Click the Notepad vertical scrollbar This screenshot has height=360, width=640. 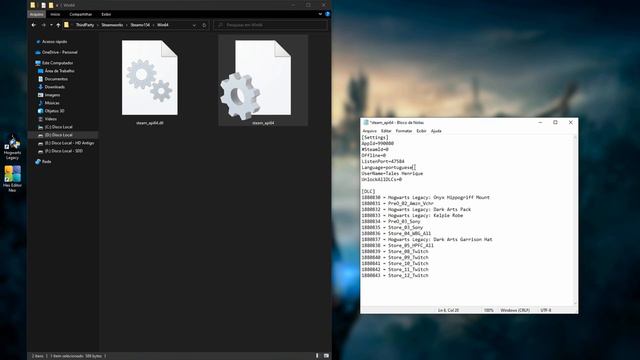(x=576, y=220)
